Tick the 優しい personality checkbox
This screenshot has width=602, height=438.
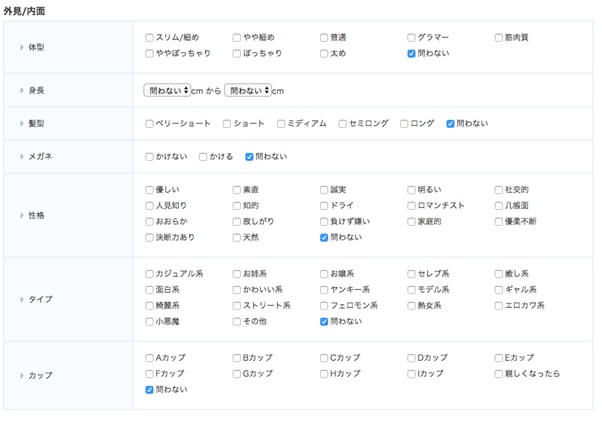149,190
